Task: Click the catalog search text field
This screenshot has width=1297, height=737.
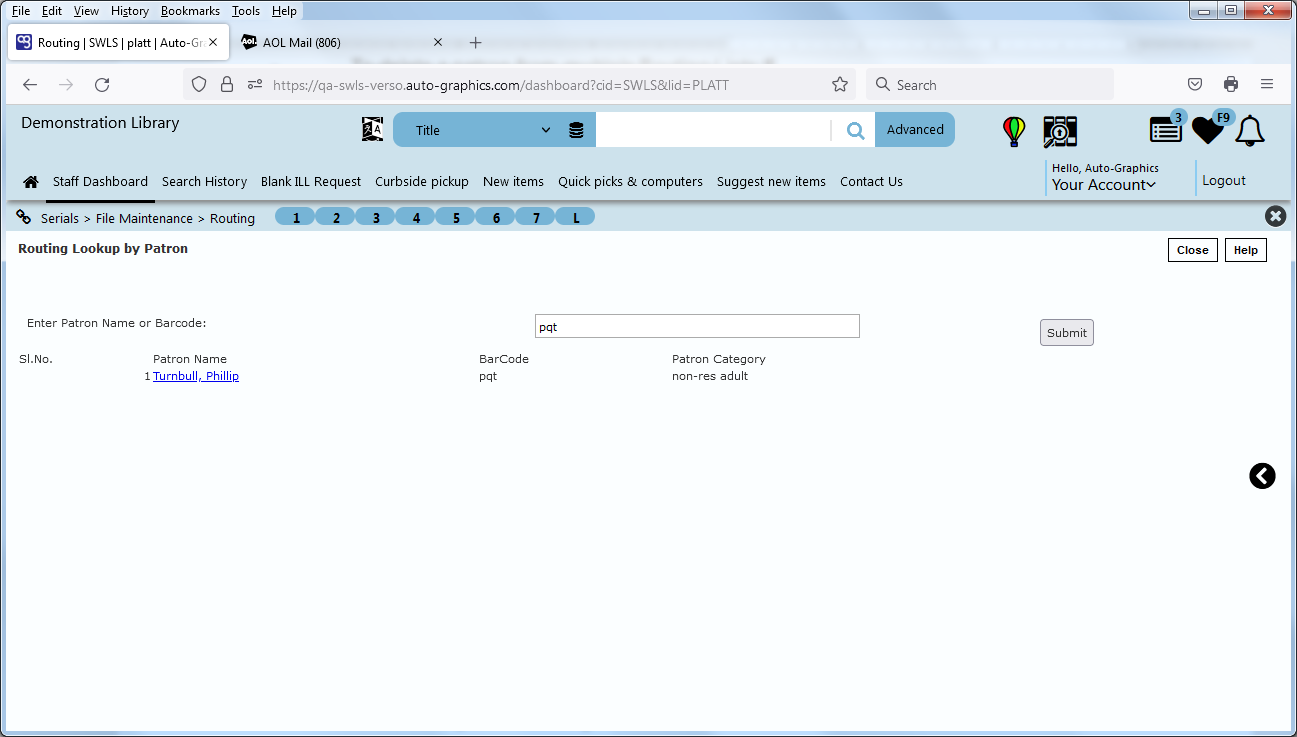Action: tap(713, 130)
